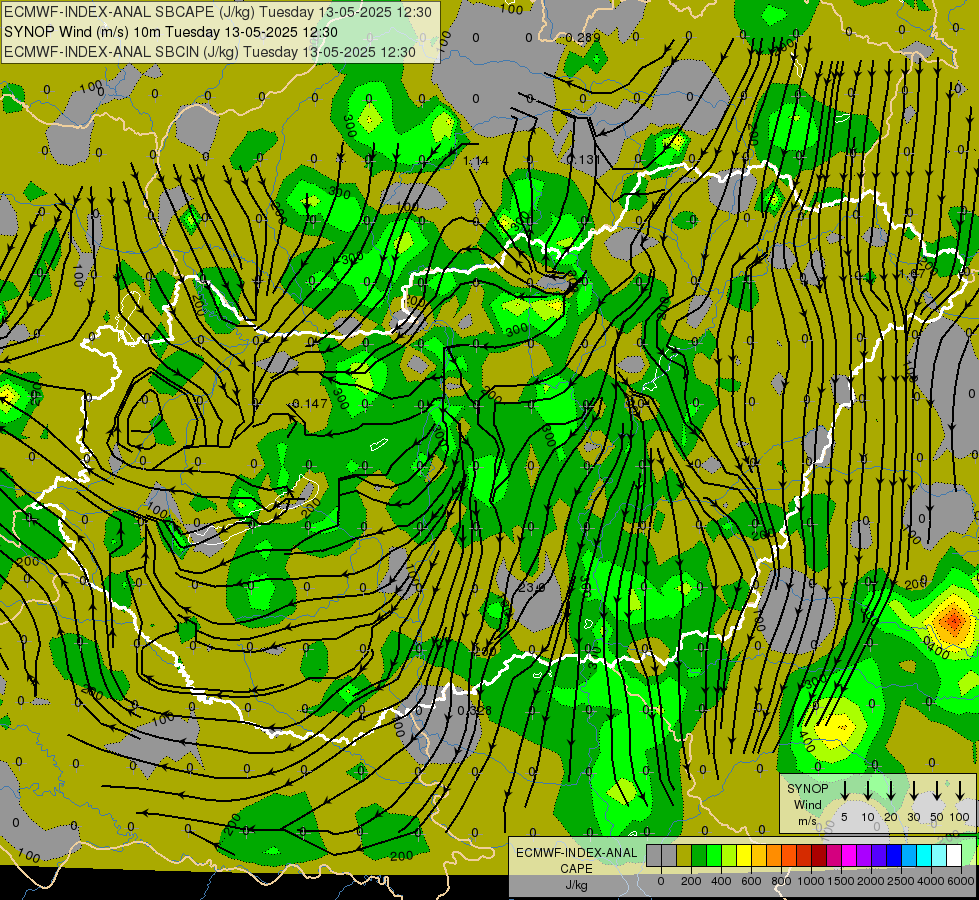Click the m/s unit label in wind legend
This screenshot has height=900, width=979.
pos(807,821)
